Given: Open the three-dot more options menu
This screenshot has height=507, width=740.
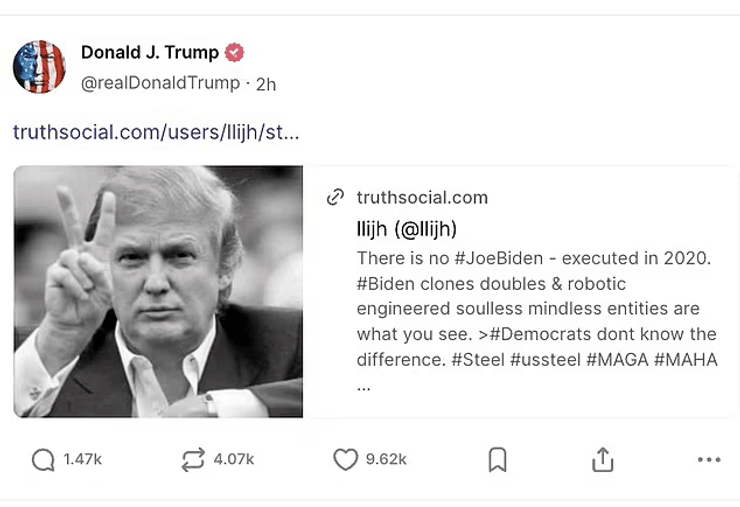Looking at the screenshot, I should 709,459.
